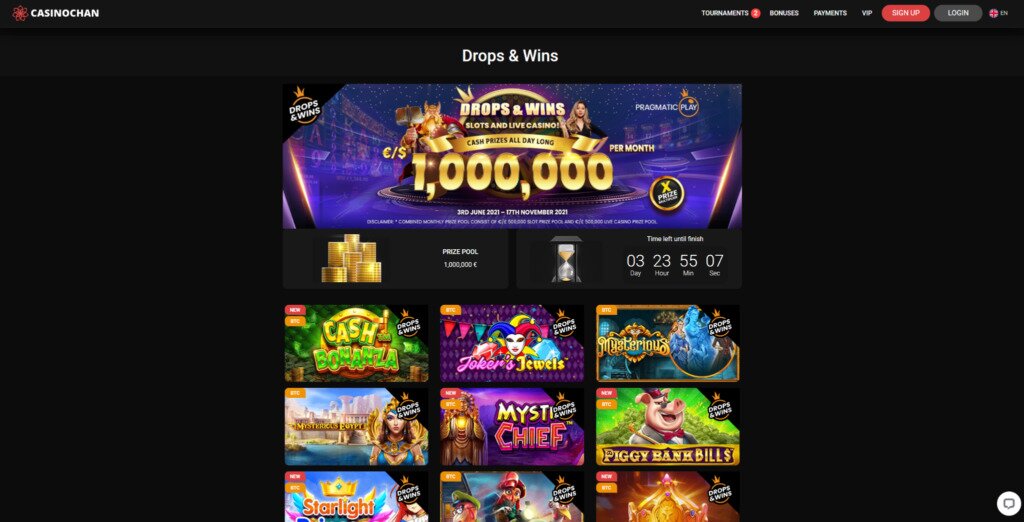Open the Mysterious Egypt game thumbnail
The image size is (1024, 522).
[x=357, y=427]
